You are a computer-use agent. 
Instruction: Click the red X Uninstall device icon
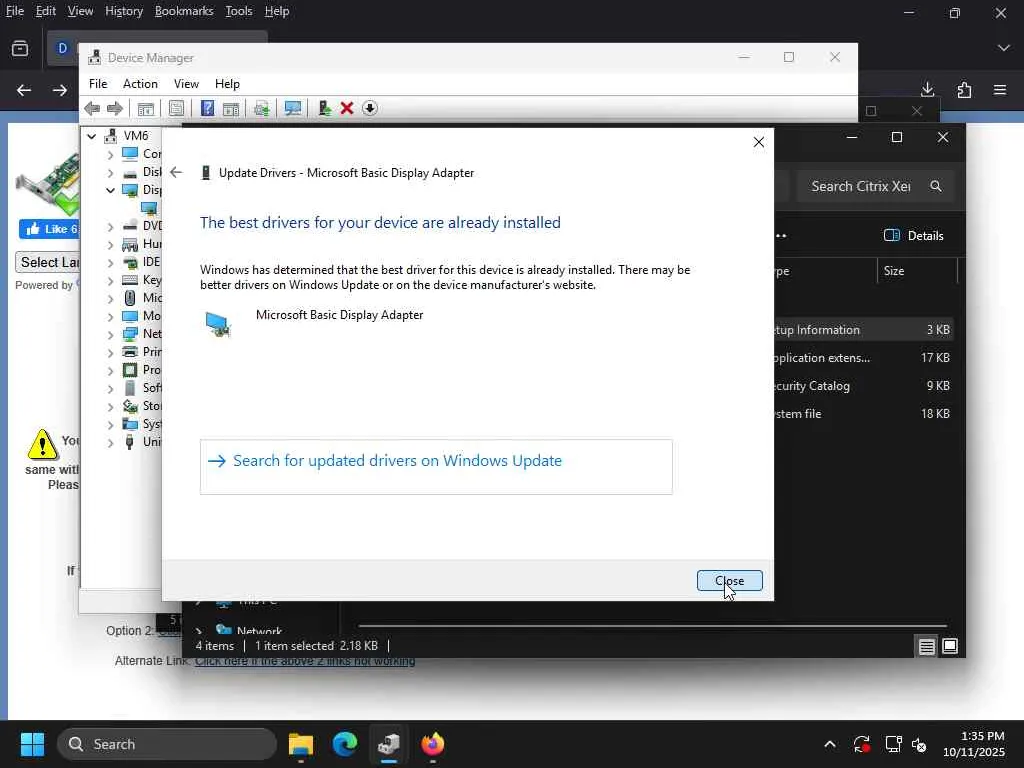coord(347,108)
